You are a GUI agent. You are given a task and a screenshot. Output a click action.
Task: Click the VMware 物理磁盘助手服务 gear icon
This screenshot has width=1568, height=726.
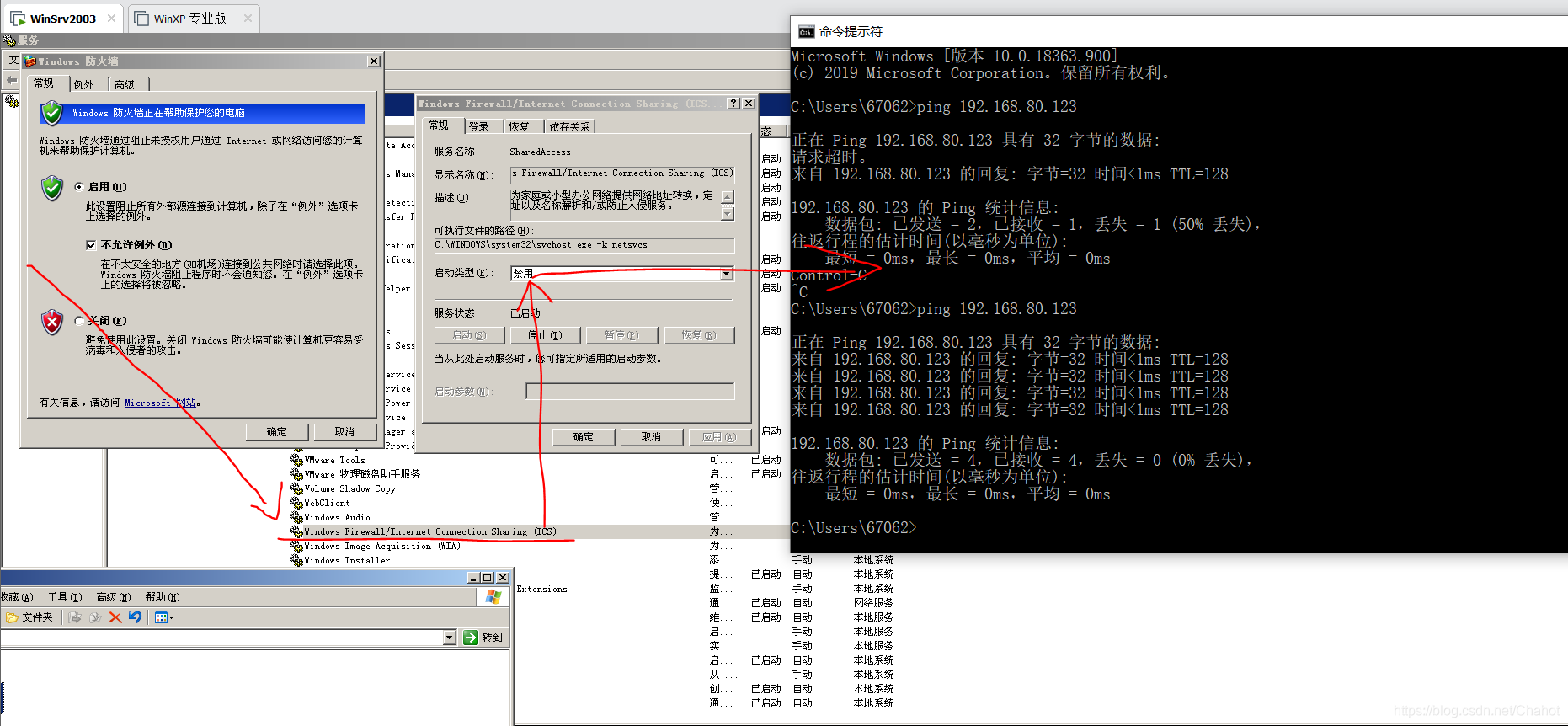pos(296,474)
